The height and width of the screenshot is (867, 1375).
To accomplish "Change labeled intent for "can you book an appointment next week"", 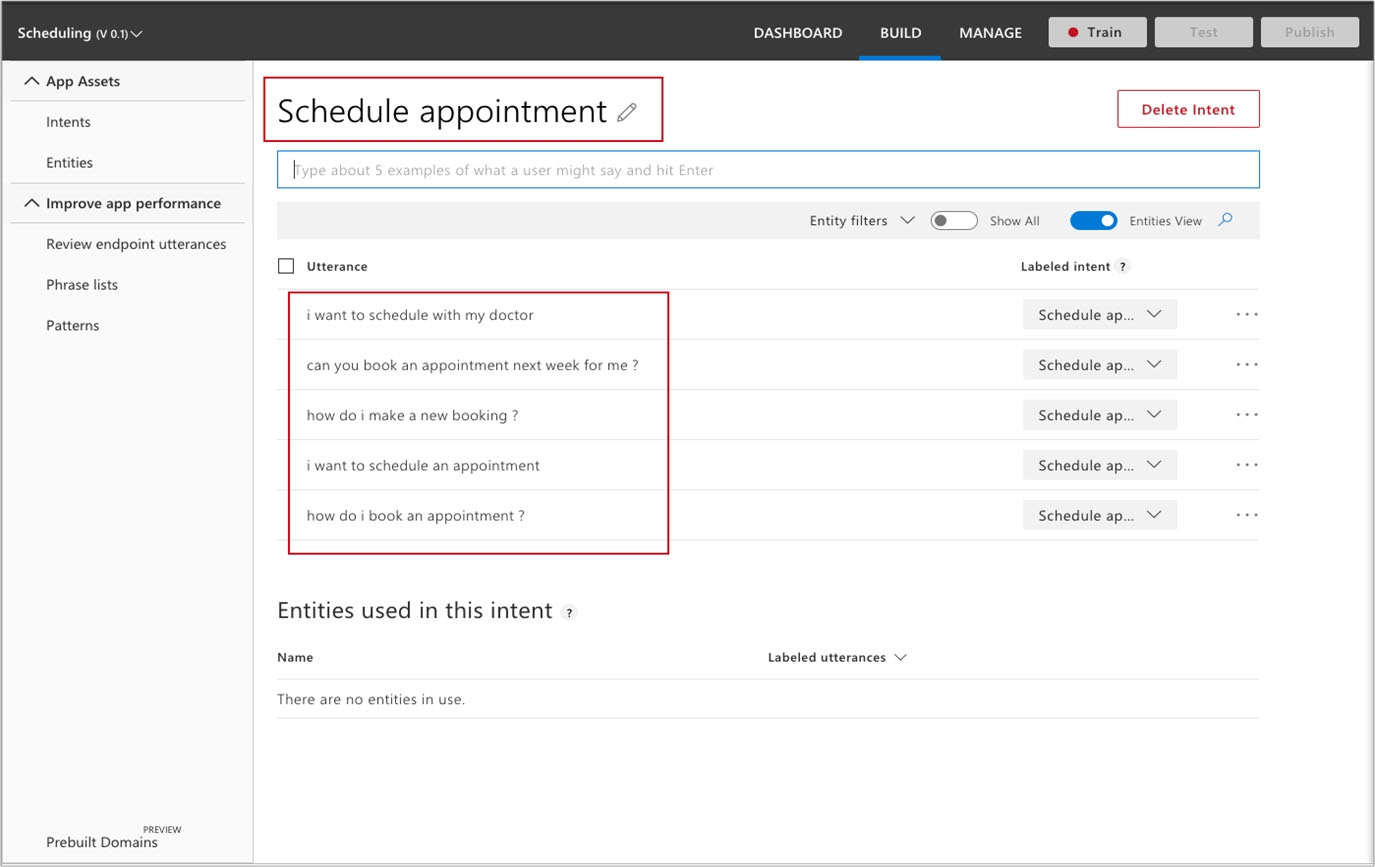I will [1099, 364].
